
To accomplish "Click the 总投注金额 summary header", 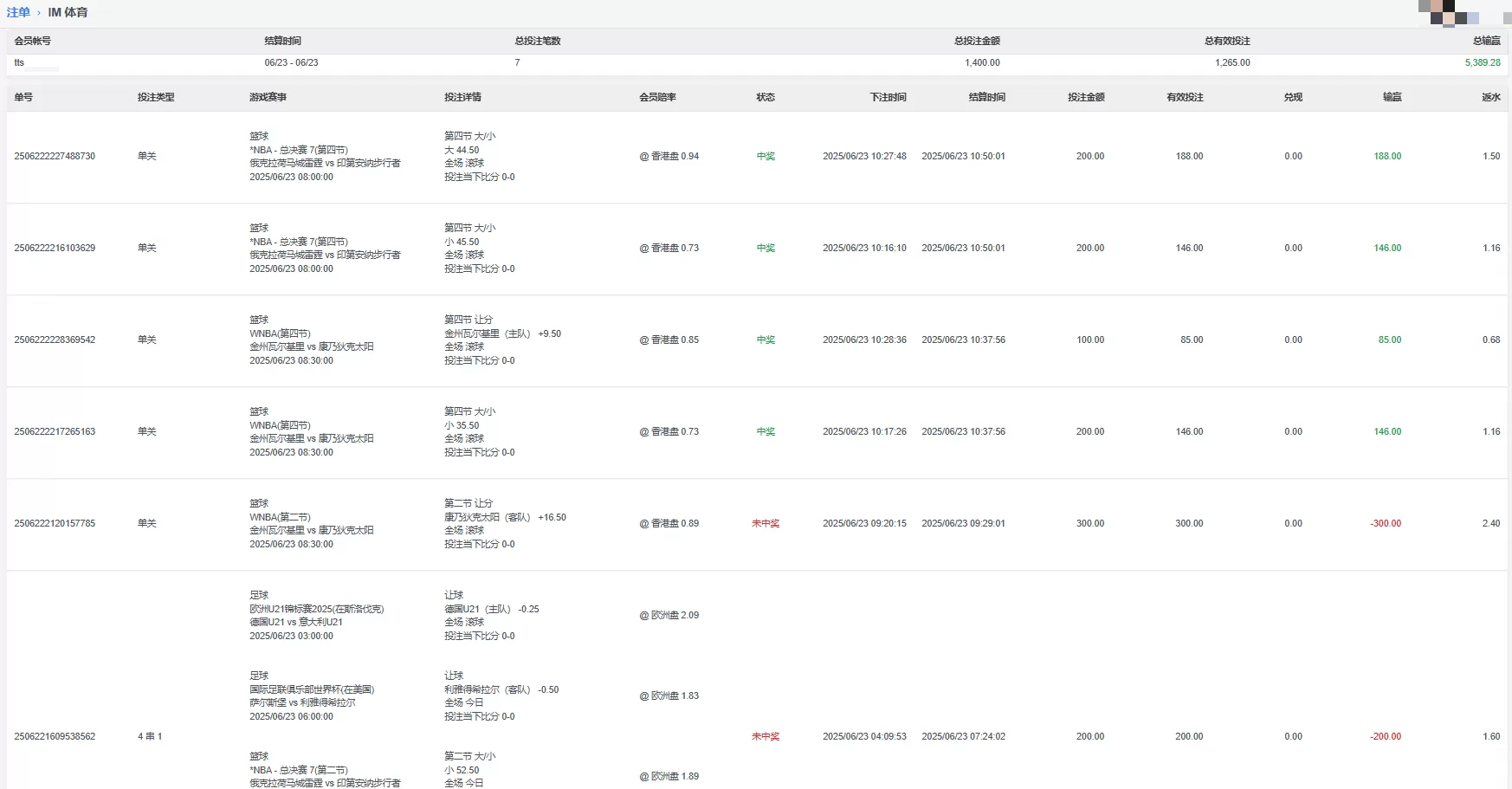I will 977,41.
